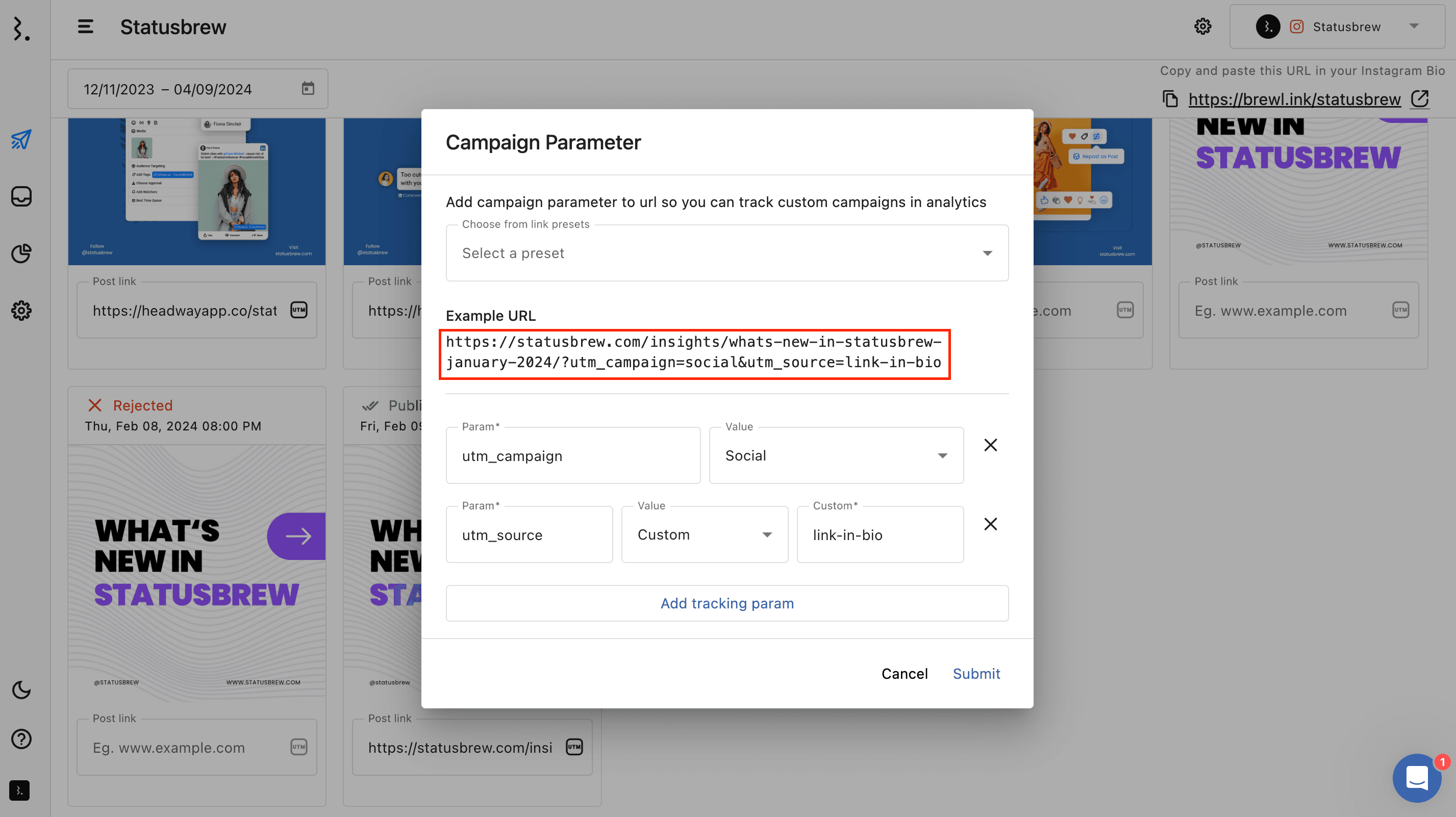Click UTM icon in Rejected post's link field
The image size is (1456, 817).
point(299,747)
